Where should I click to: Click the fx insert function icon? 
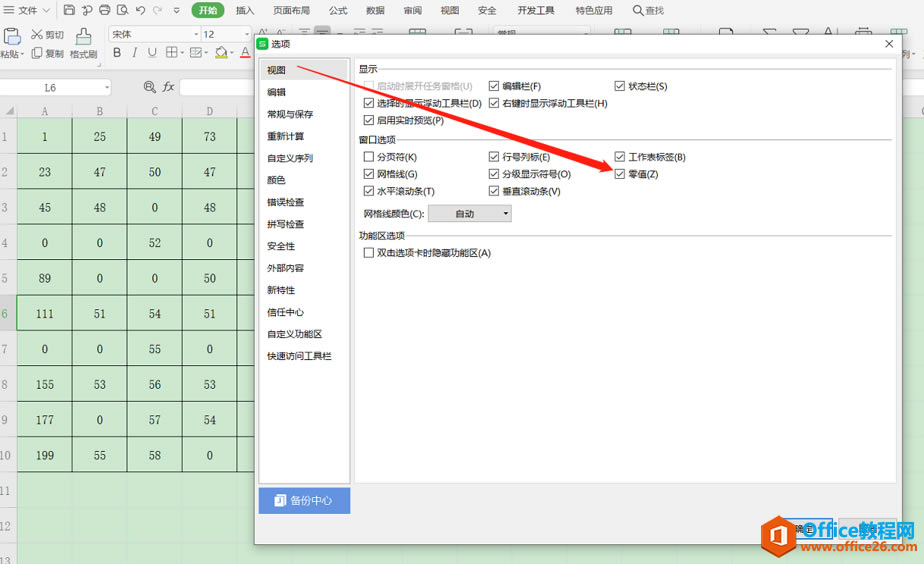[169, 87]
